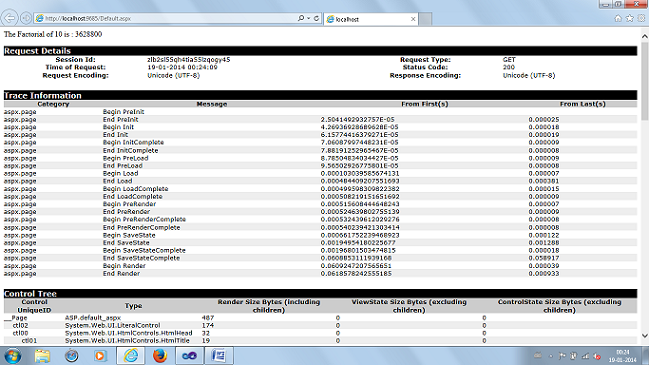The image size is (649, 365).
Task: Click the scrollbar down arrow
Action: (644, 336)
